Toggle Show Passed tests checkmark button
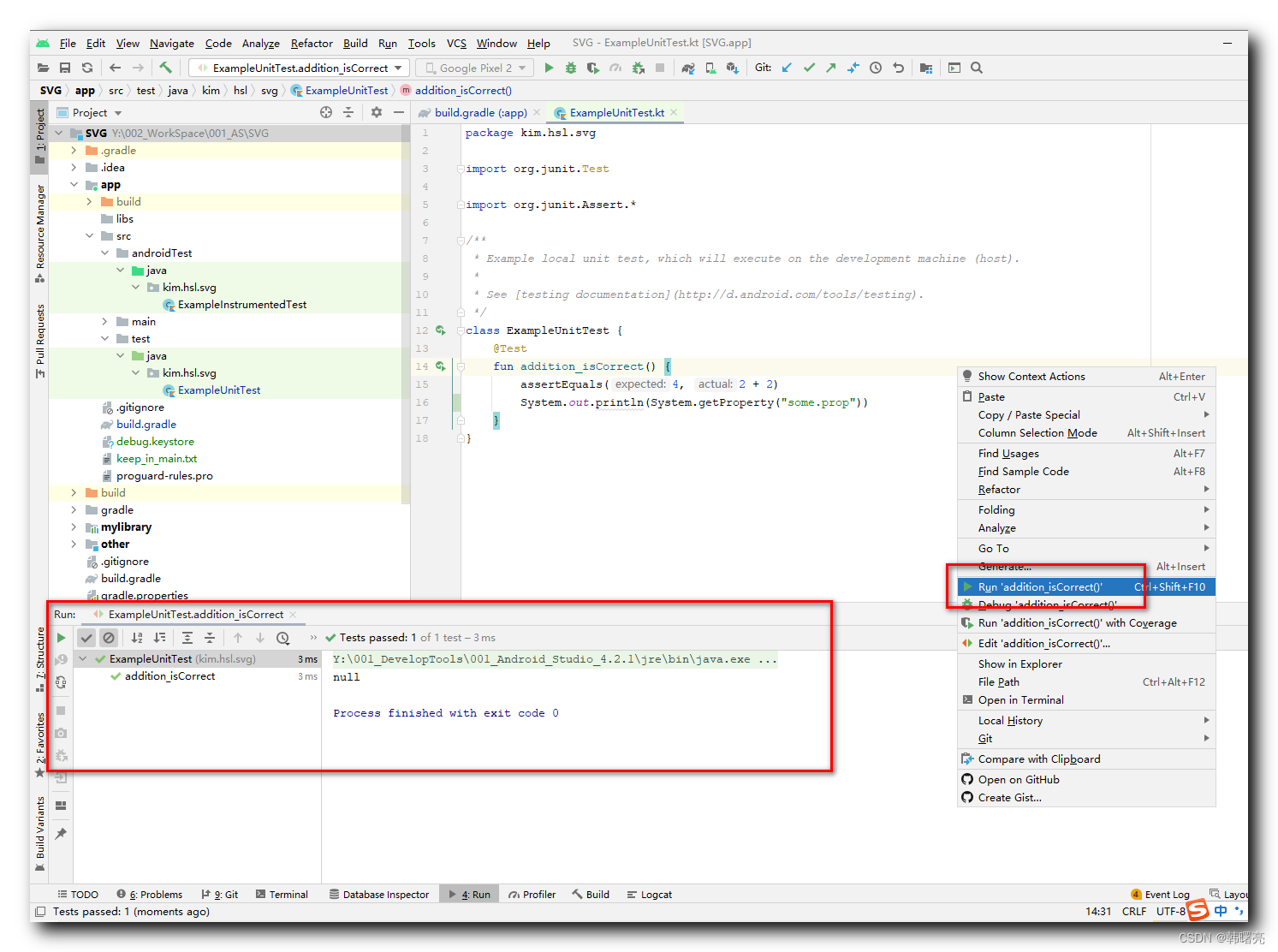Screen dimensions: 1278x952 86,638
